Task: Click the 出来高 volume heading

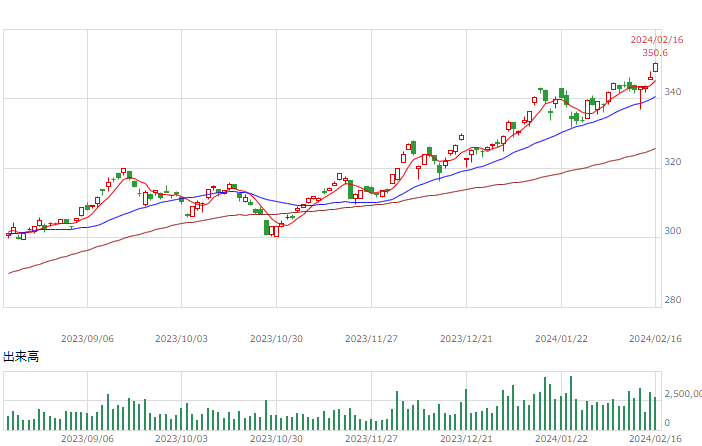Action: (x=21, y=357)
